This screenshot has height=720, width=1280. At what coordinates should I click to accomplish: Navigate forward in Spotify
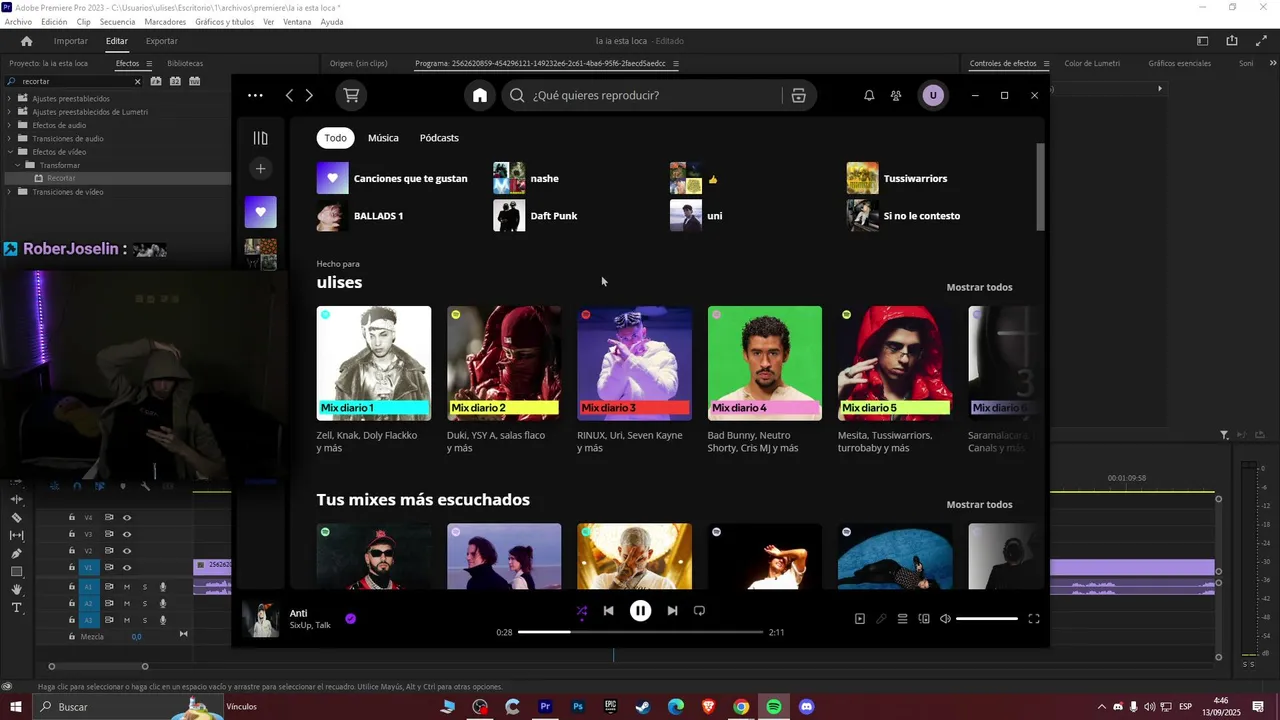(309, 95)
